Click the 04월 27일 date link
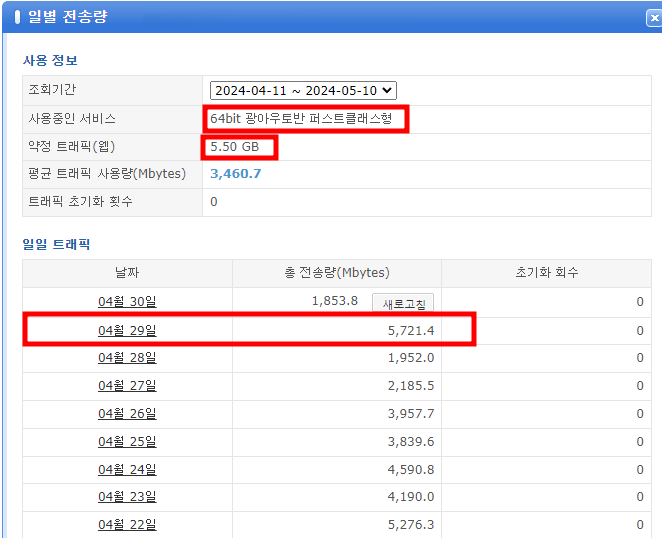 point(127,386)
